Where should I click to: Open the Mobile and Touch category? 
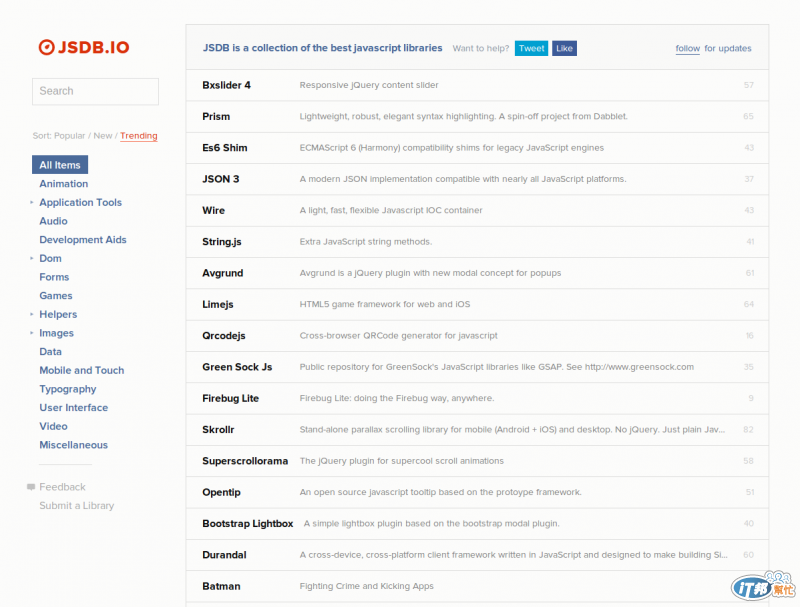point(82,370)
